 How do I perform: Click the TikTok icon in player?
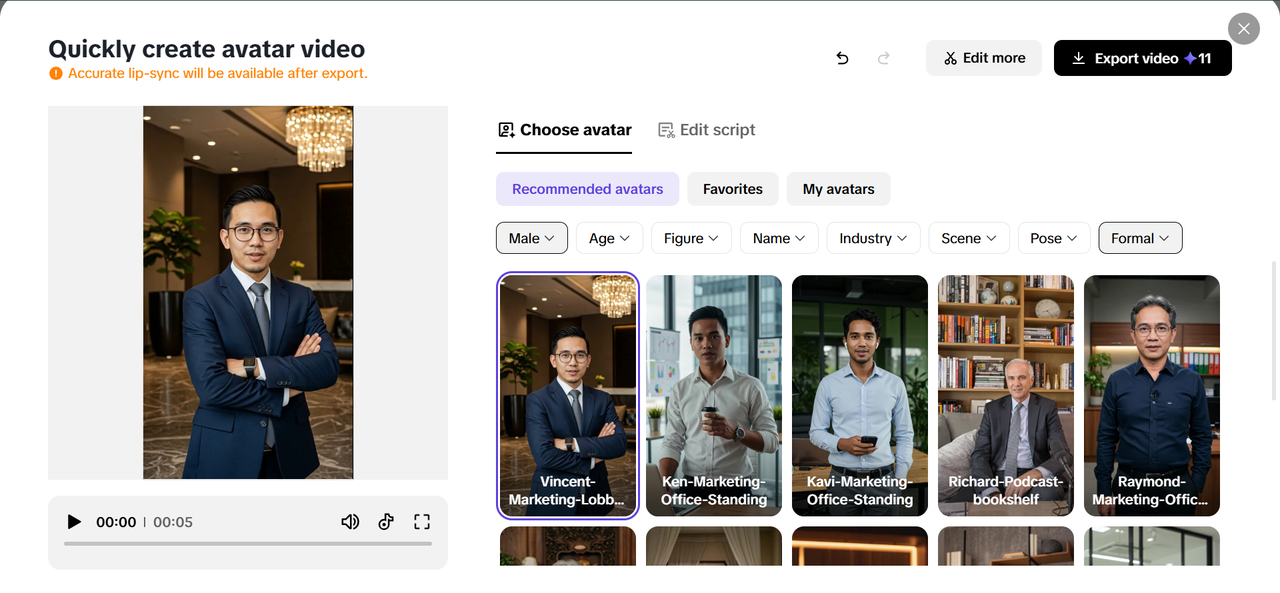pos(386,522)
